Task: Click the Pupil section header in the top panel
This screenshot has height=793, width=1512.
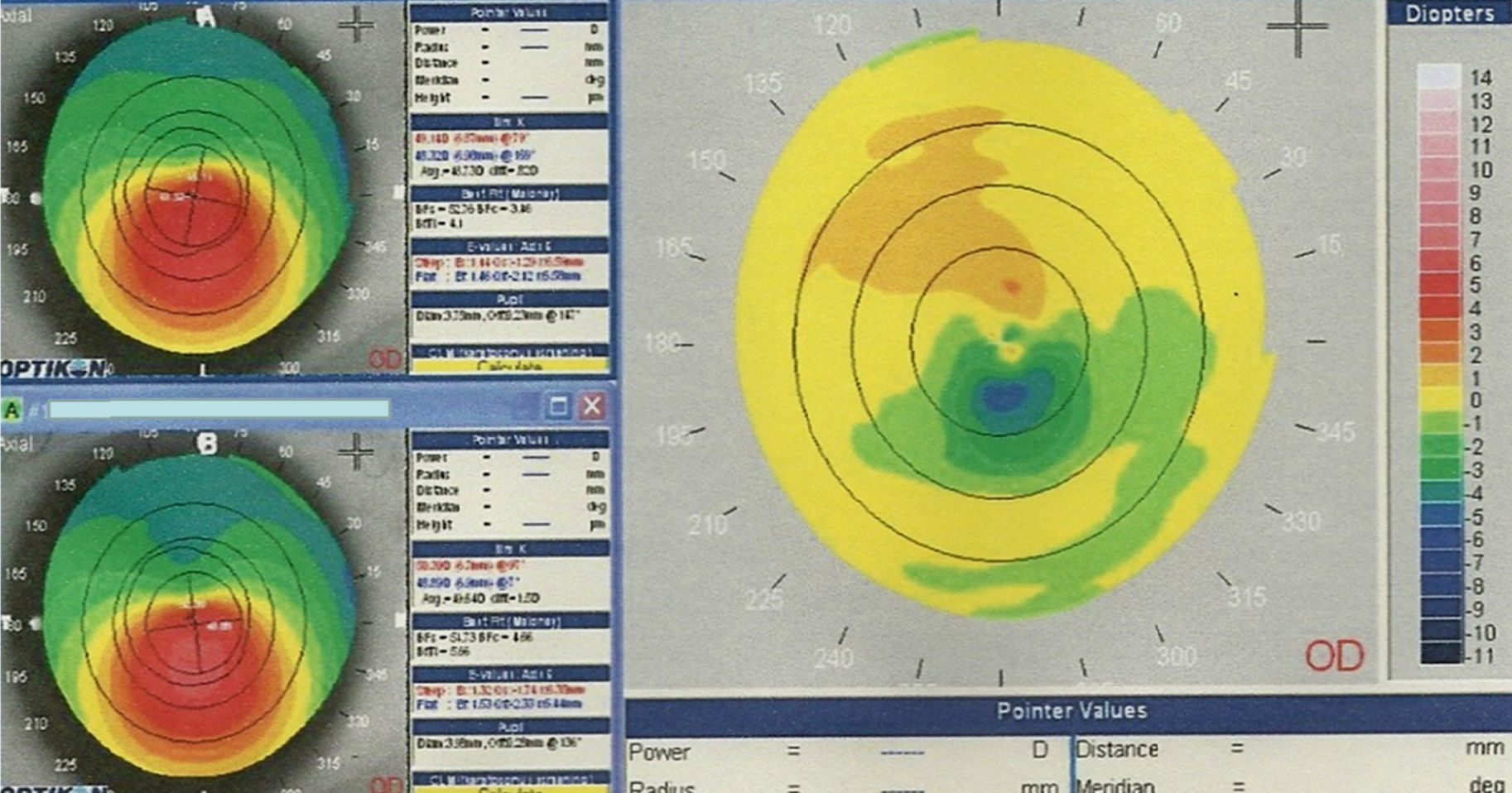Action: pyautogui.click(x=510, y=299)
